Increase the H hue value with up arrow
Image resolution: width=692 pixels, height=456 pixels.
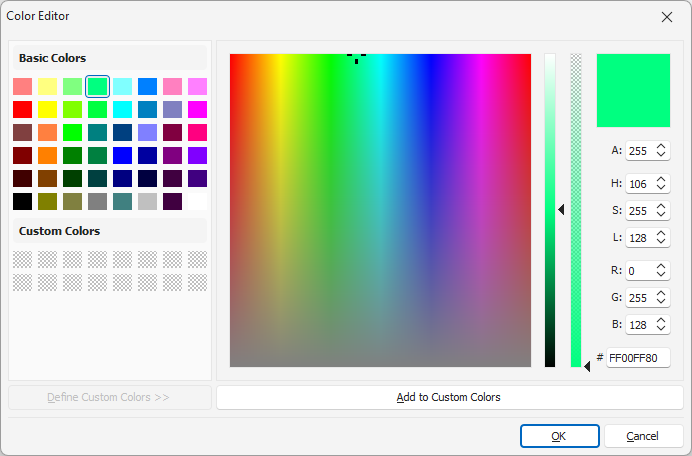pos(661,179)
